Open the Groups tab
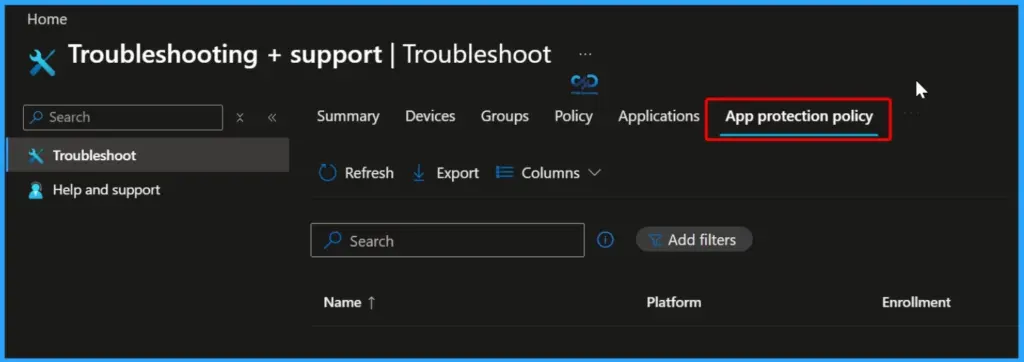 pyautogui.click(x=505, y=116)
